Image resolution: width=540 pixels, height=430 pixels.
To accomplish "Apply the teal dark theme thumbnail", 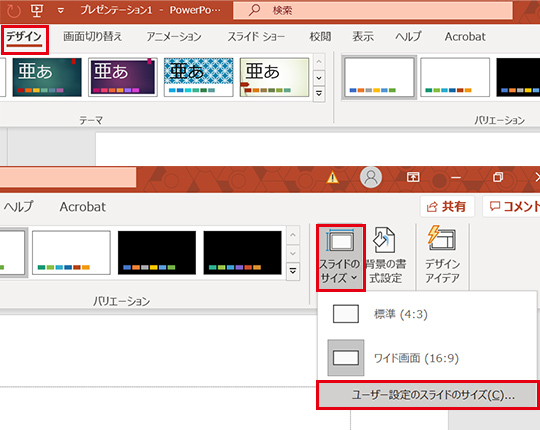I will click(x=47, y=77).
